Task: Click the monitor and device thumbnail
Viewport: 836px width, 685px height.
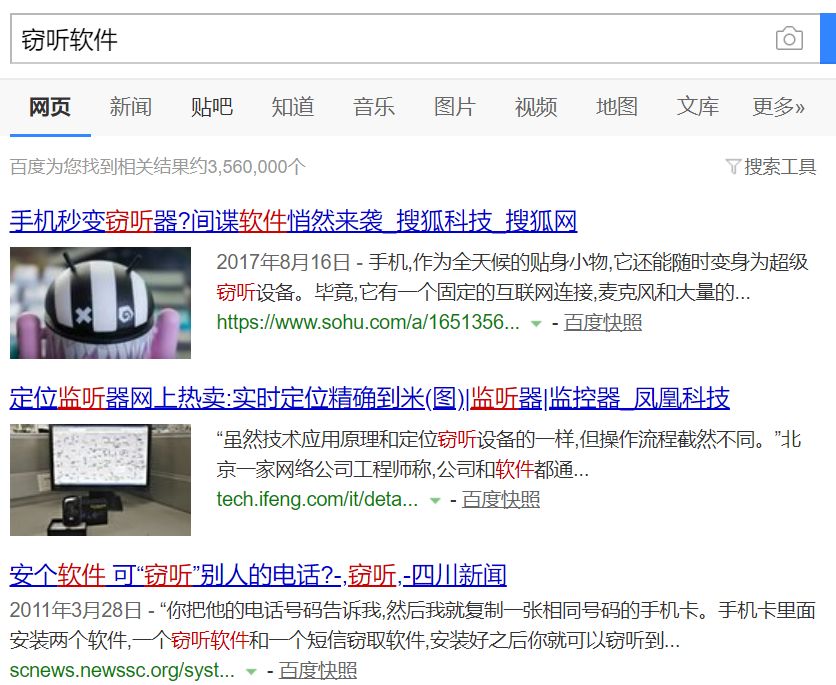Action: click(100, 480)
